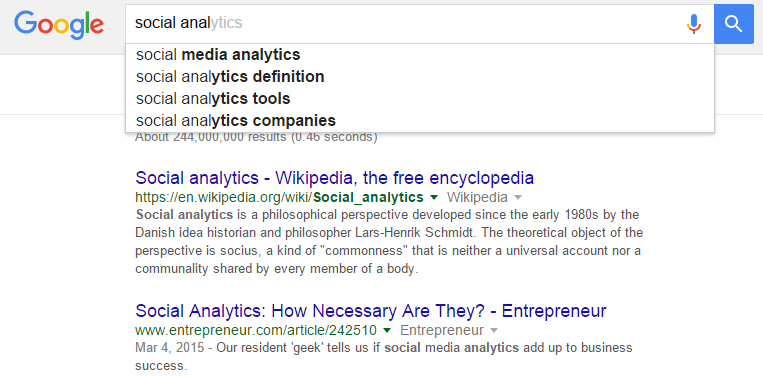Screen dimensions: 763x376
Task: Click the Wikipedia result description snippet
Action: tap(389, 242)
